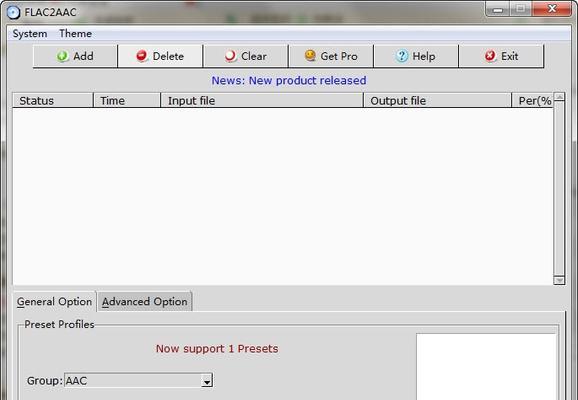Image resolution: width=578 pixels, height=400 pixels.
Task: Click the Output file column header
Action: pos(438,101)
